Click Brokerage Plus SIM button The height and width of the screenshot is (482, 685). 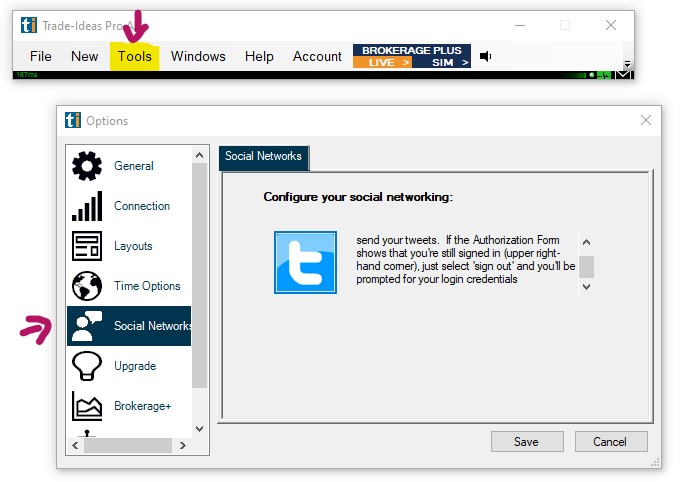click(444, 62)
